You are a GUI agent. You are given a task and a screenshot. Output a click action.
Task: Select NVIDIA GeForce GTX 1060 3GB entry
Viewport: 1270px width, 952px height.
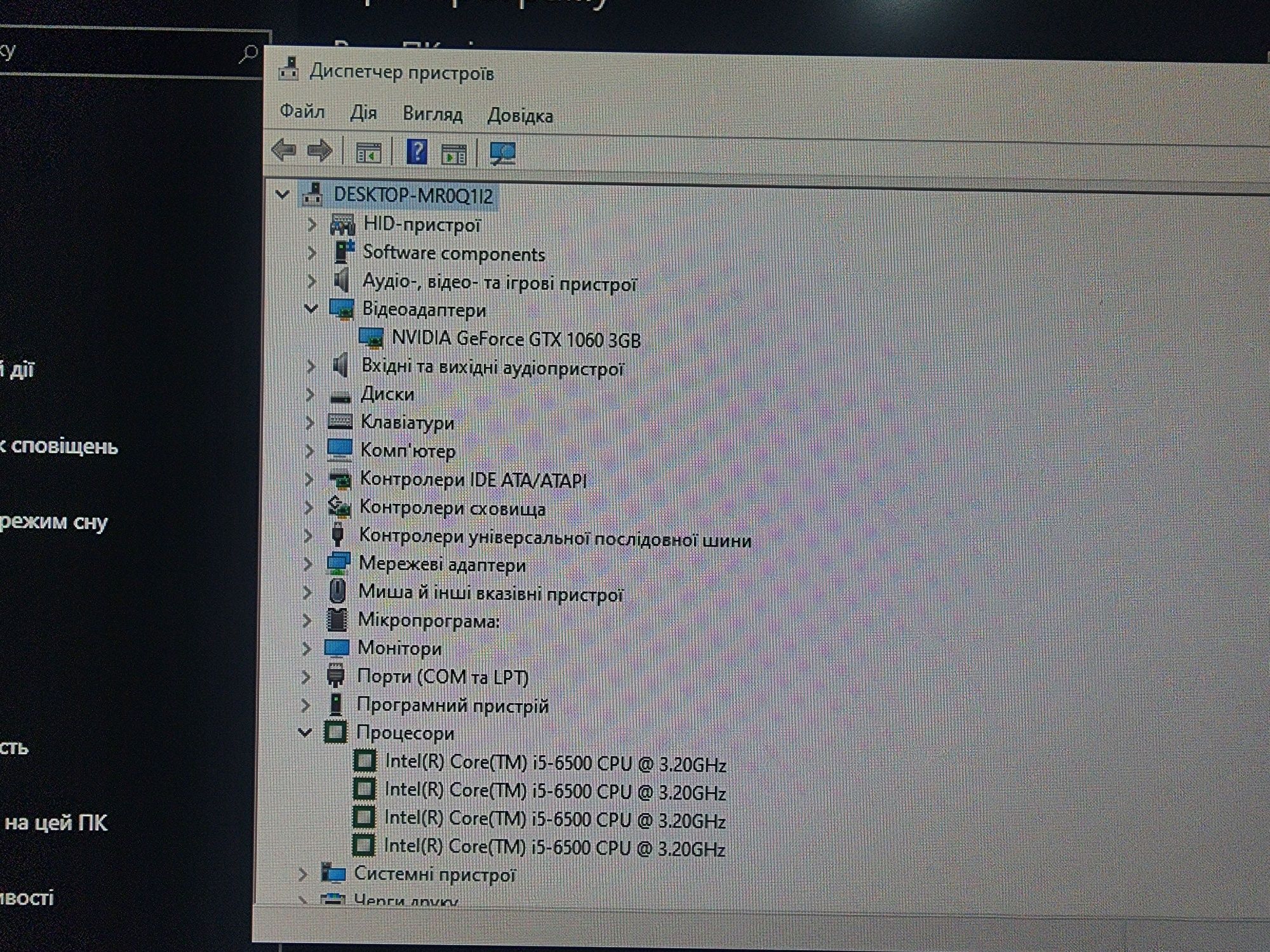point(516,340)
